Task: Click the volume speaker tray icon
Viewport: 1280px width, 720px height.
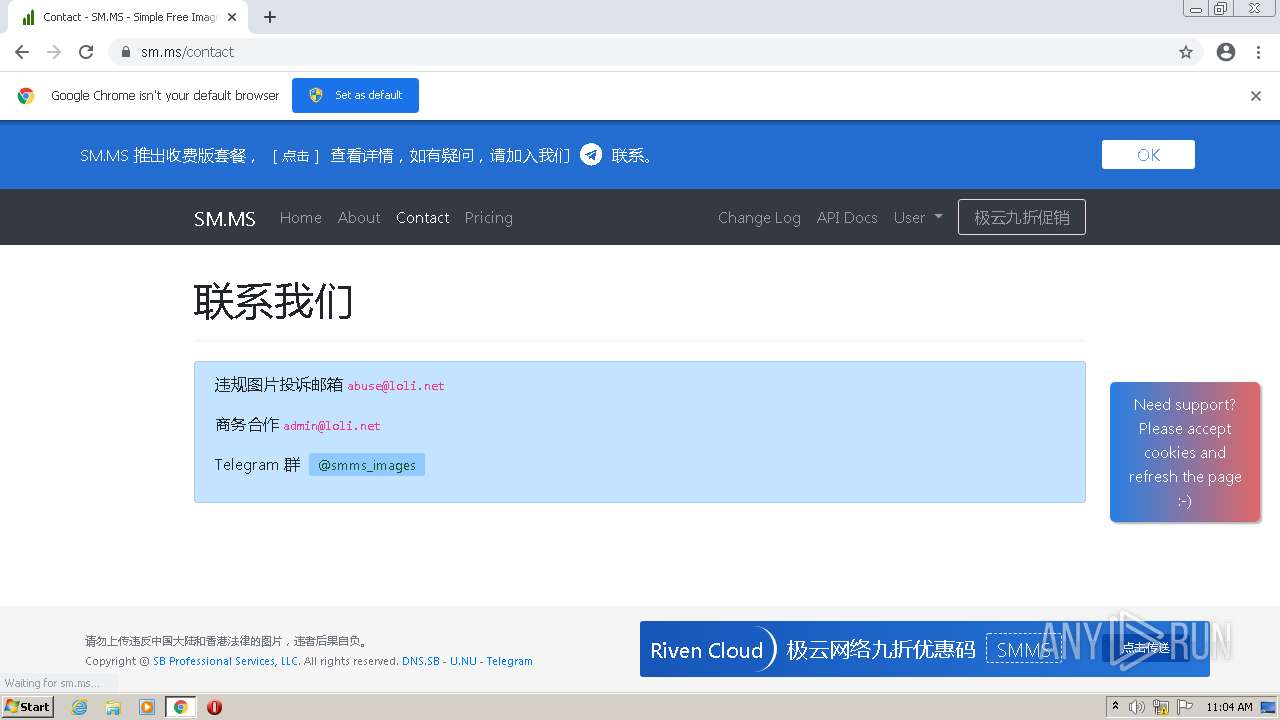Action: (x=1137, y=707)
